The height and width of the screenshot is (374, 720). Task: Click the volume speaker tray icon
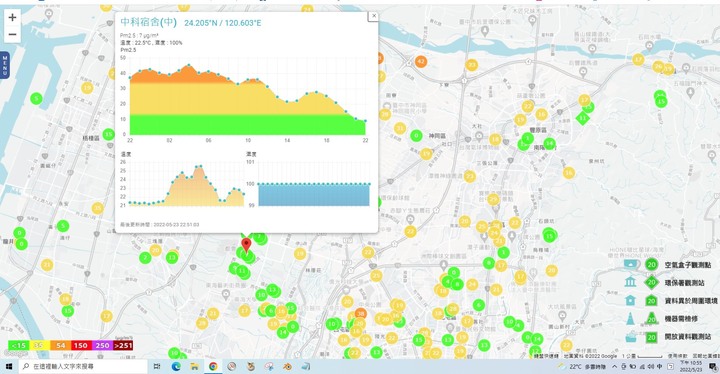(x=651, y=367)
